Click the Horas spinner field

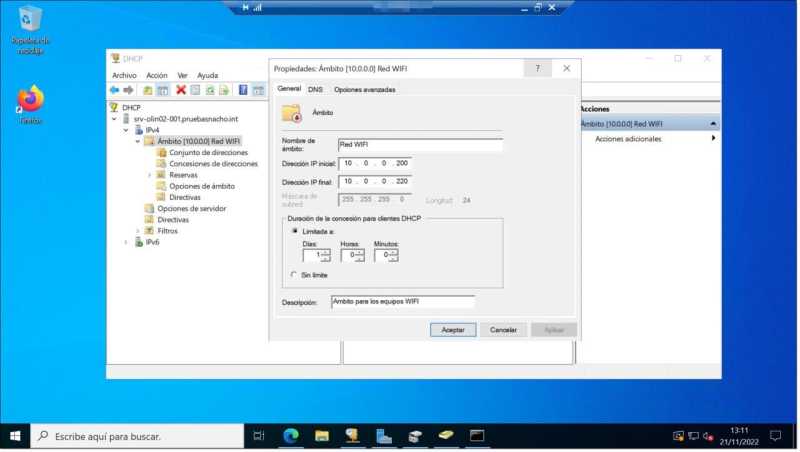pos(352,255)
